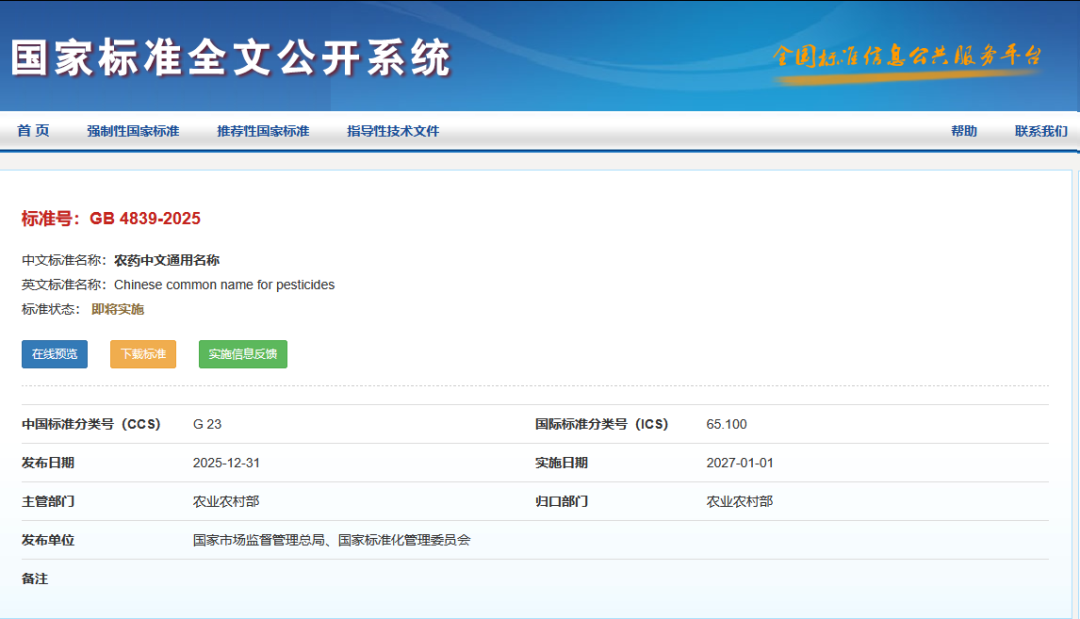Click the 国际标准分类号（ICS） label
This screenshot has height=619, width=1080.
point(602,424)
